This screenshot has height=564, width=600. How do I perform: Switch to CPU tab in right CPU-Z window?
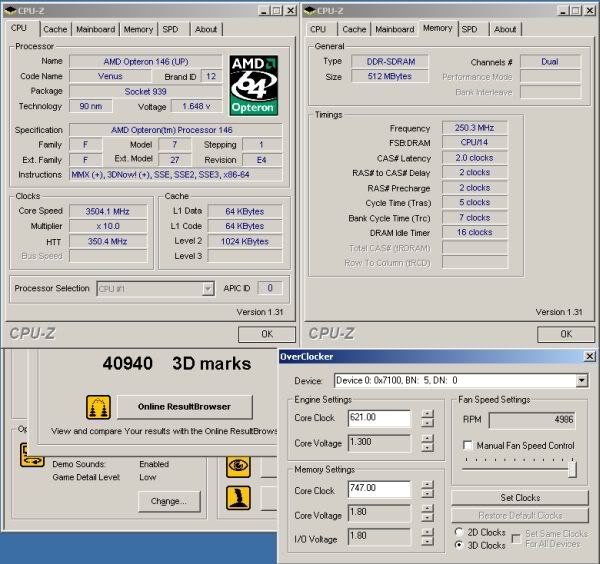318,29
